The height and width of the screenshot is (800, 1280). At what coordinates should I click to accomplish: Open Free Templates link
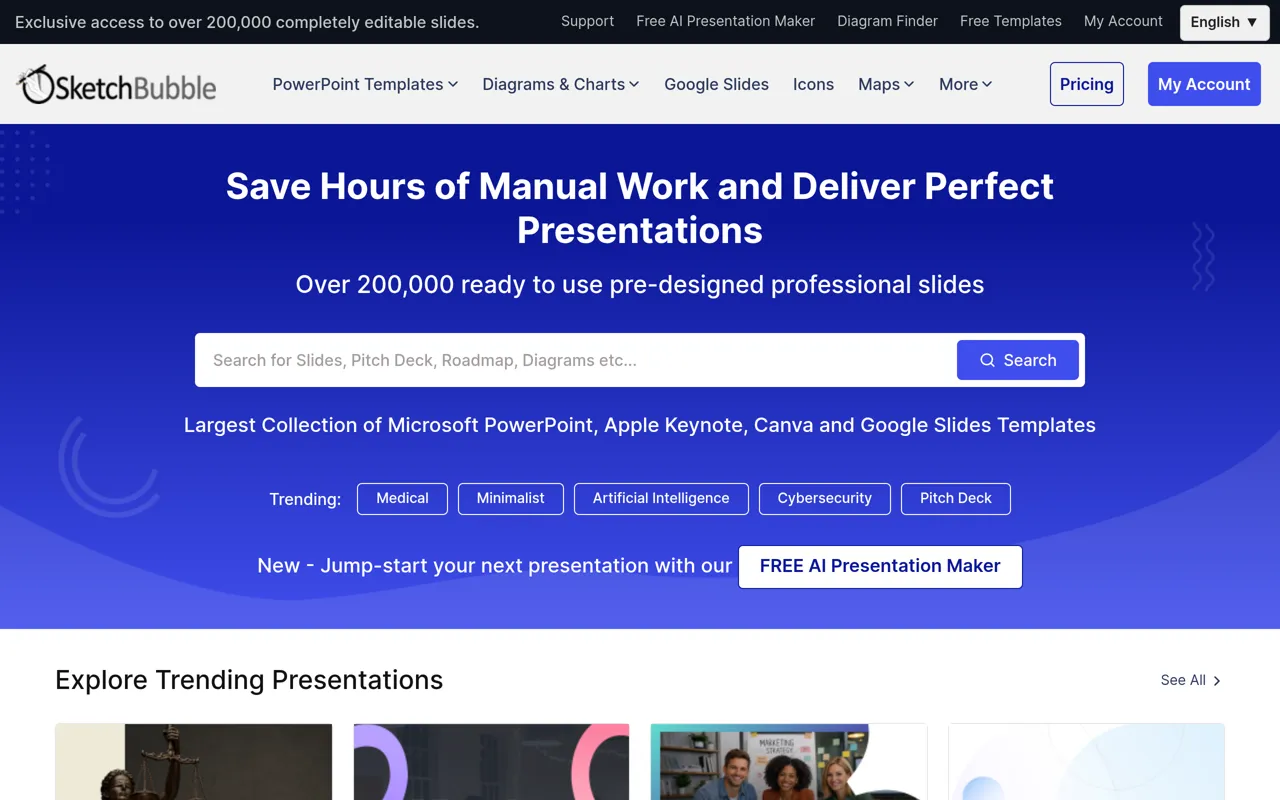pyautogui.click(x=1010, y=21)
